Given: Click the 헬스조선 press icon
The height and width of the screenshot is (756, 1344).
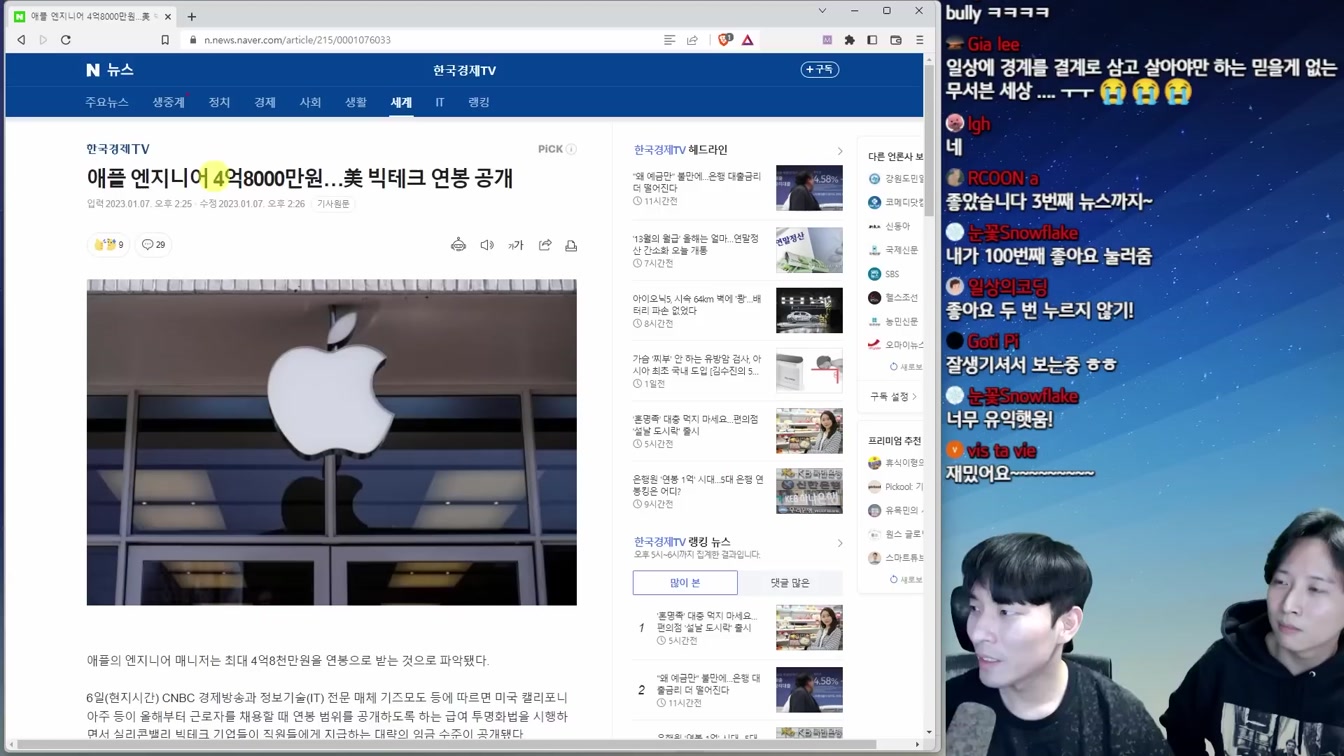Looking at the screenshot, I should (x=874, y=298).
